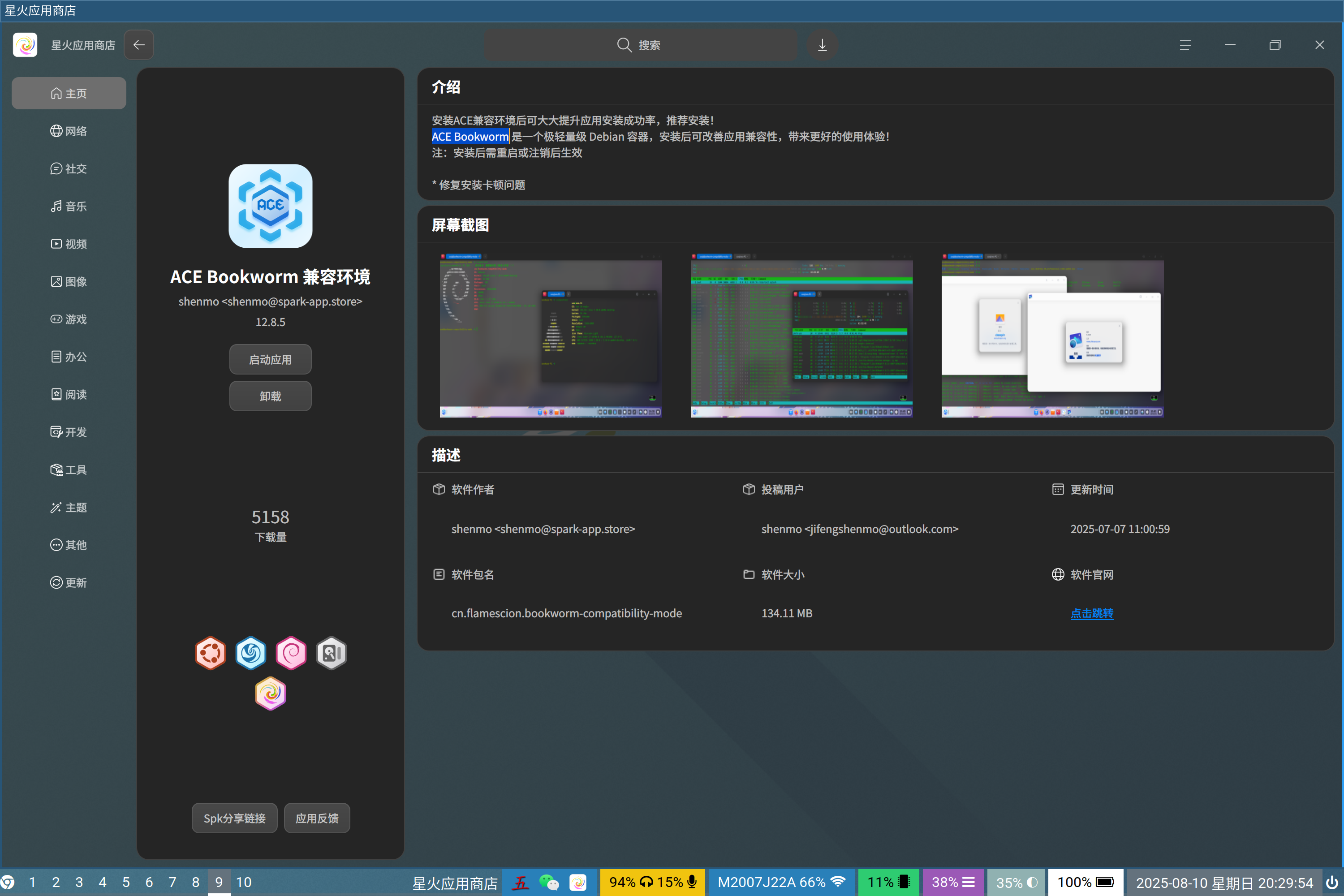This screenshot has height=896, width=1344.
Task: Open the third screenshot with white windows
Action: (x=1052, y=336)
